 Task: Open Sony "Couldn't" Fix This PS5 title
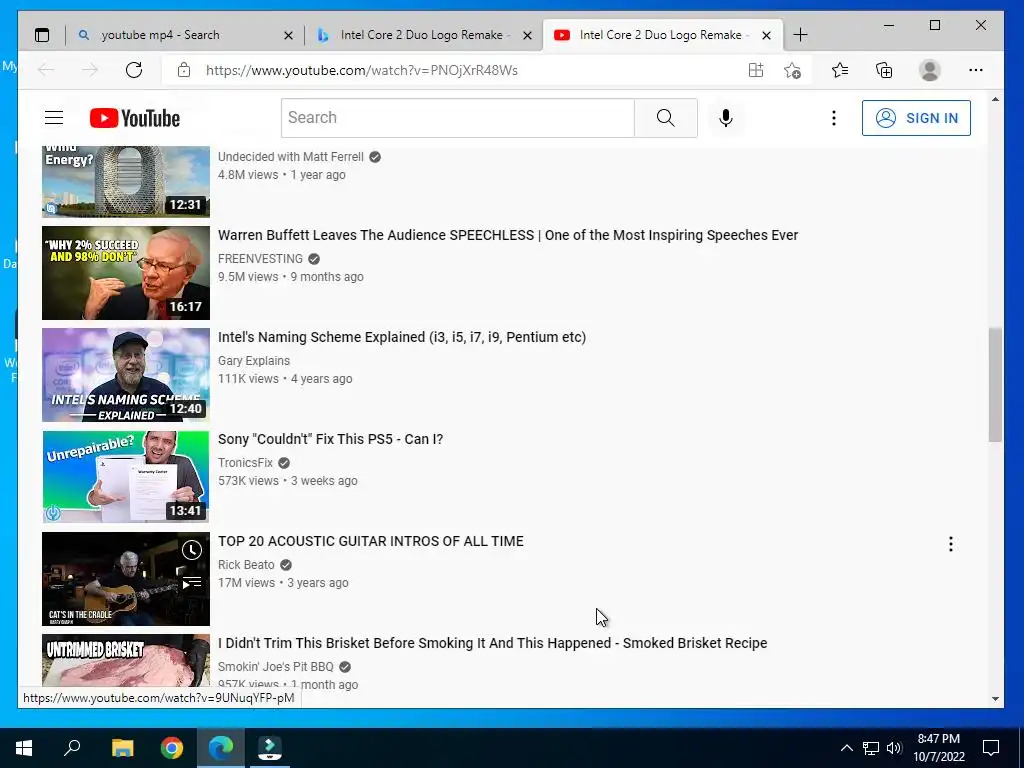[330, 439]
